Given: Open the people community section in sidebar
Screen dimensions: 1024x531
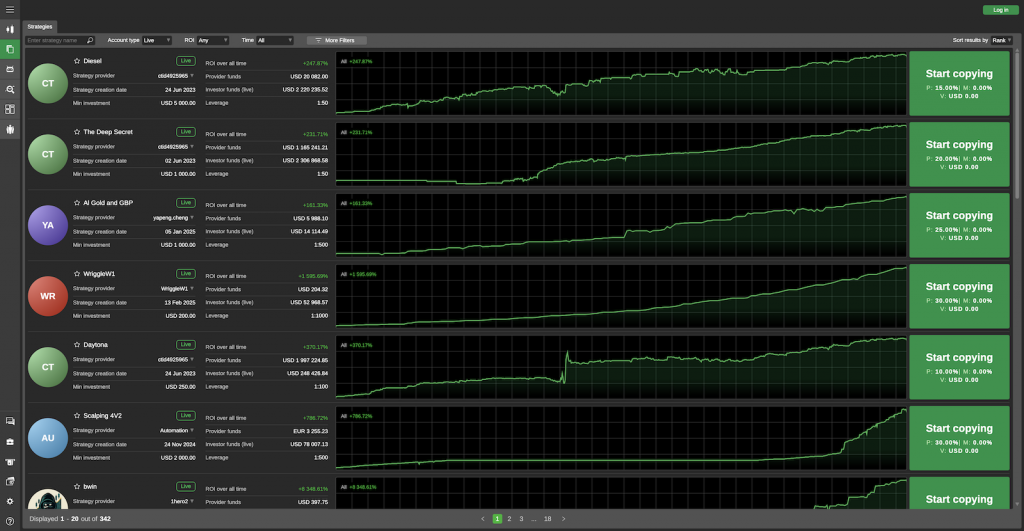Looking at the screenshot, I should pyautogui.click(x=10, y=129).
